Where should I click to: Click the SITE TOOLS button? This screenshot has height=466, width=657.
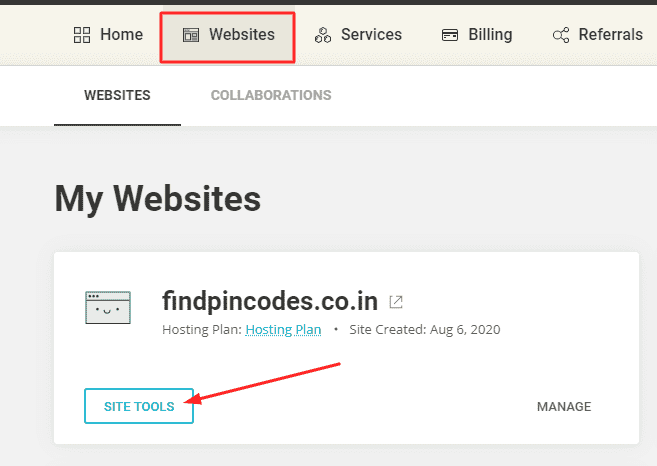click(139, 406)
